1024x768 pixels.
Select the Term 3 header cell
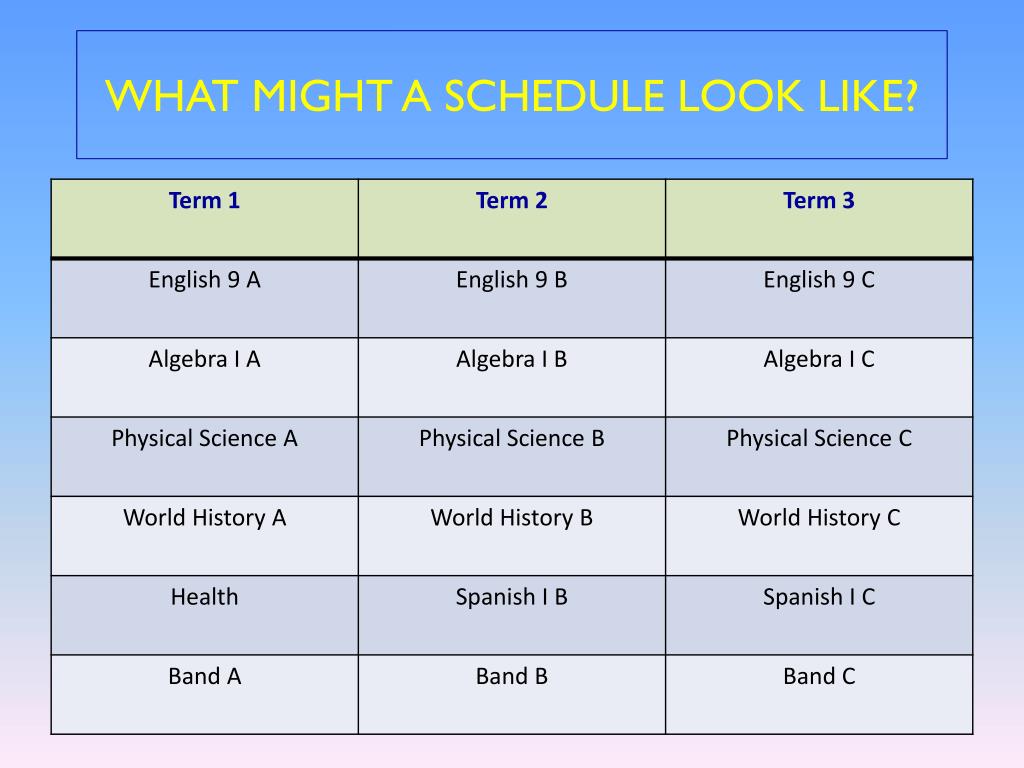pos(819,218)
